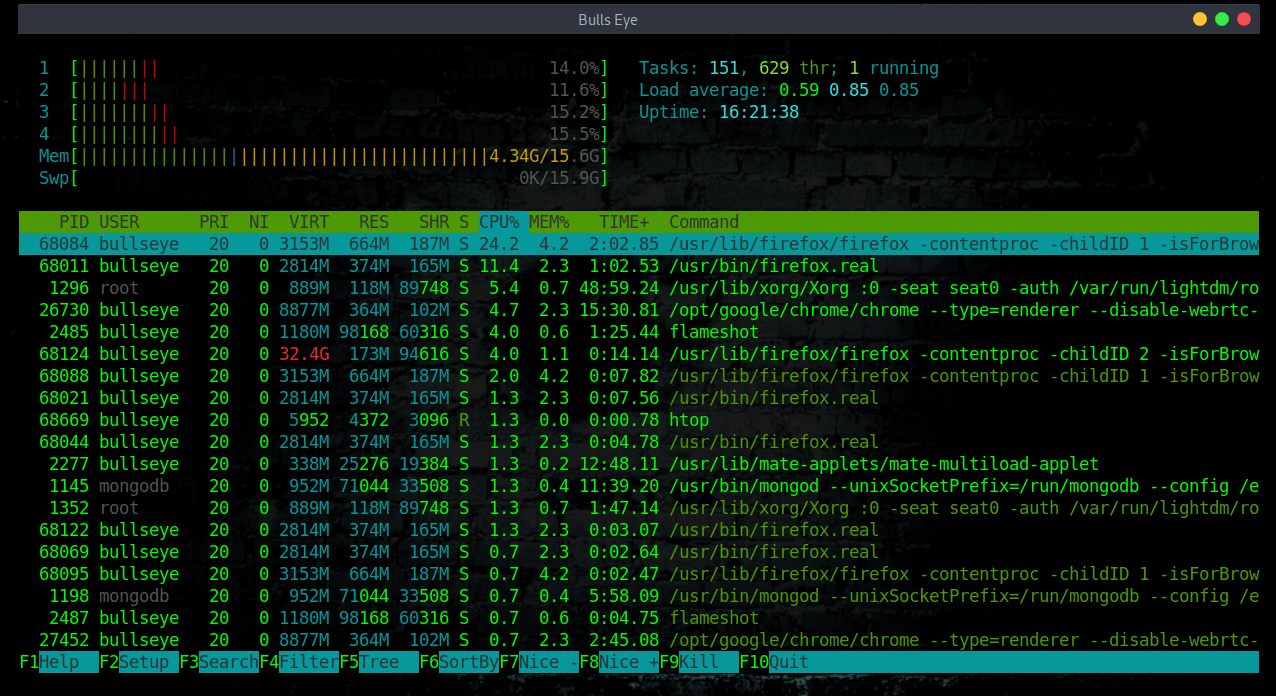
Task: Select flameshot process PID 2487
Action: [639, 618]
